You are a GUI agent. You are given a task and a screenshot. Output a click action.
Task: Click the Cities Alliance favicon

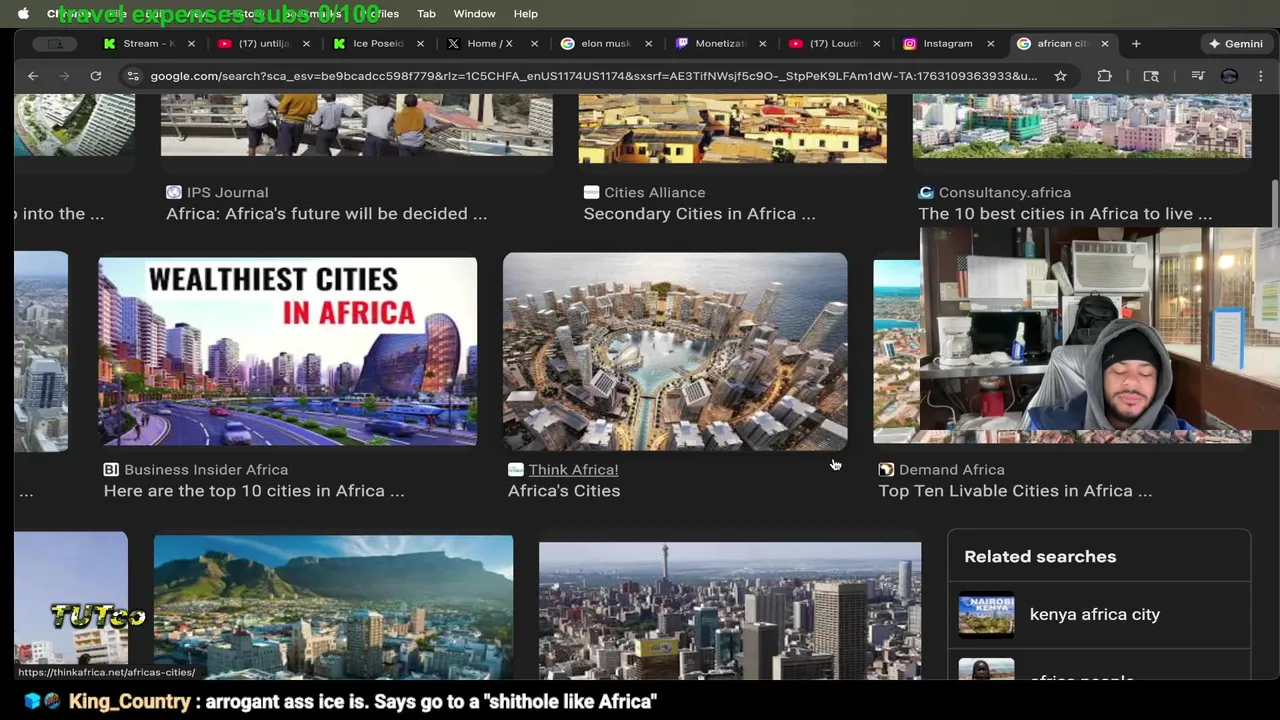click(x=591, y=192)
